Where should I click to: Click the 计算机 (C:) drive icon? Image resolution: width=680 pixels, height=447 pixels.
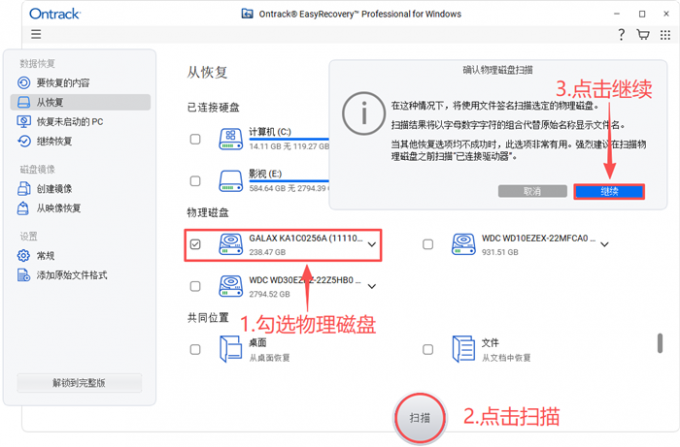click(231, 139)
